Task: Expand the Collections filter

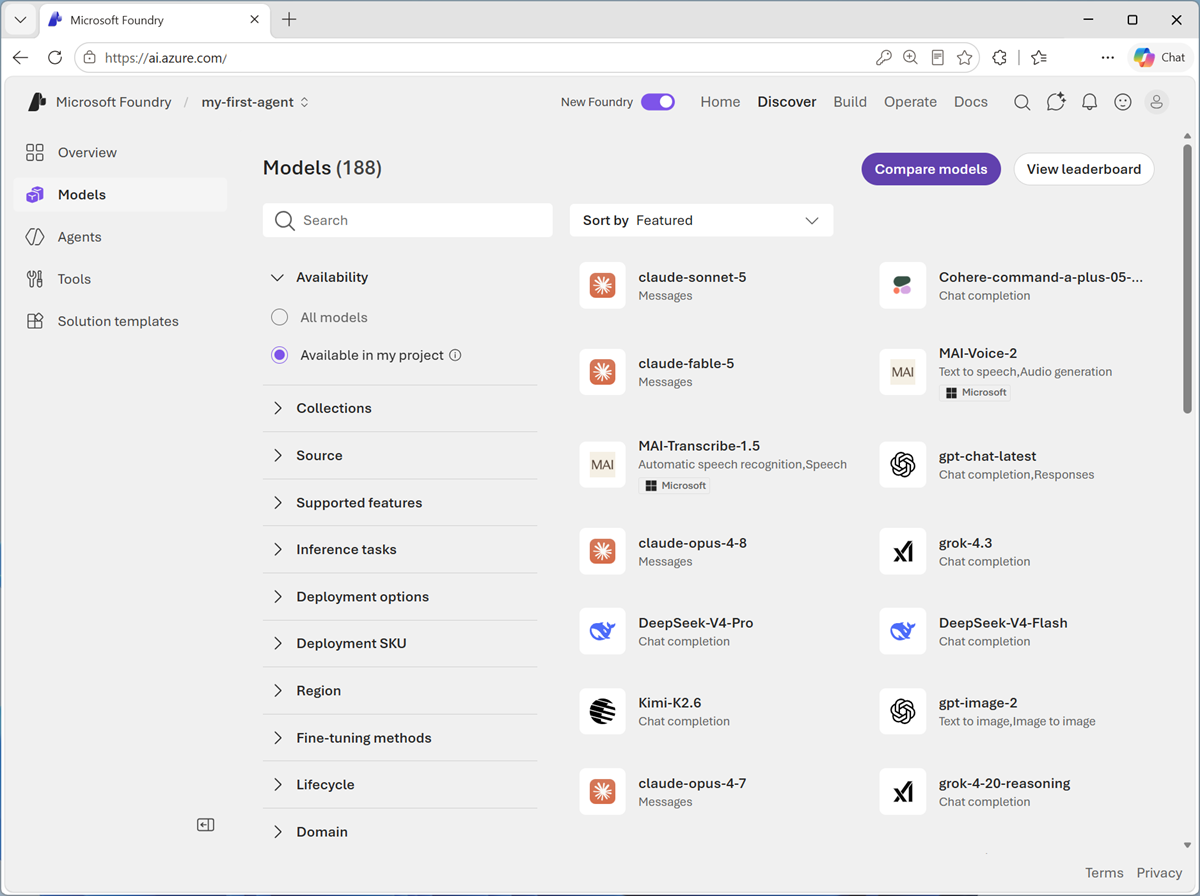Action: click(400, 408)
